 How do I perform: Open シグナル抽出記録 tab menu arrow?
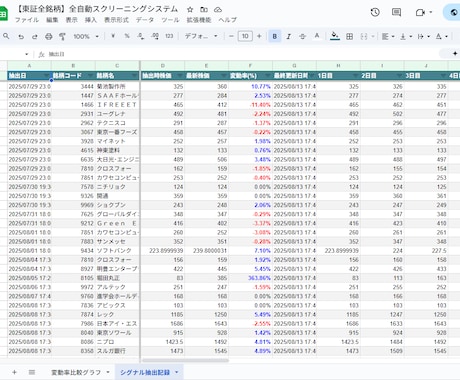177,372
